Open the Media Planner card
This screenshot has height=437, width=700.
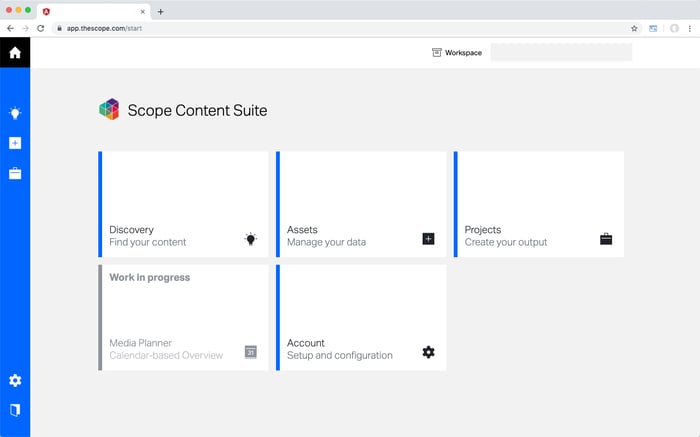[183, 317]
